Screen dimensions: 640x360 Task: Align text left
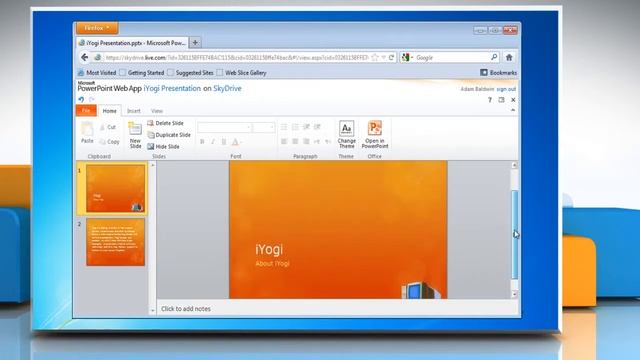pos(284,142)
